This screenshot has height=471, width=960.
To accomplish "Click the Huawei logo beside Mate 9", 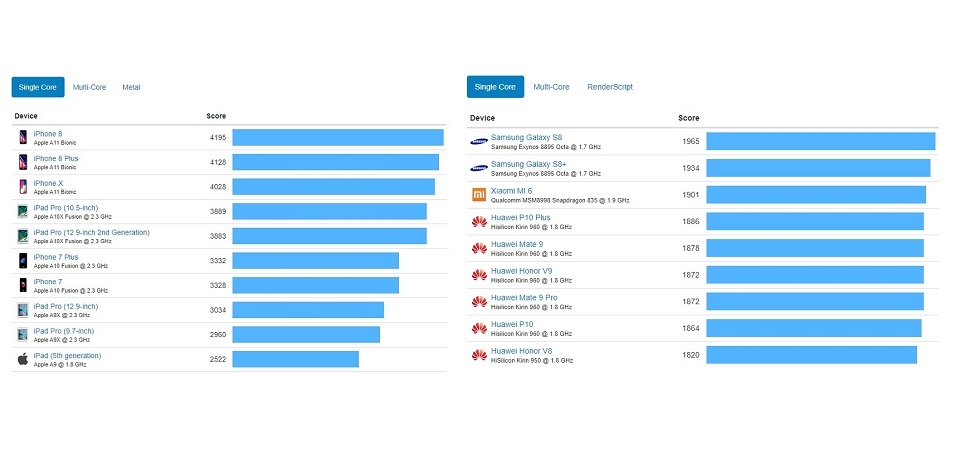I will 479,248.
